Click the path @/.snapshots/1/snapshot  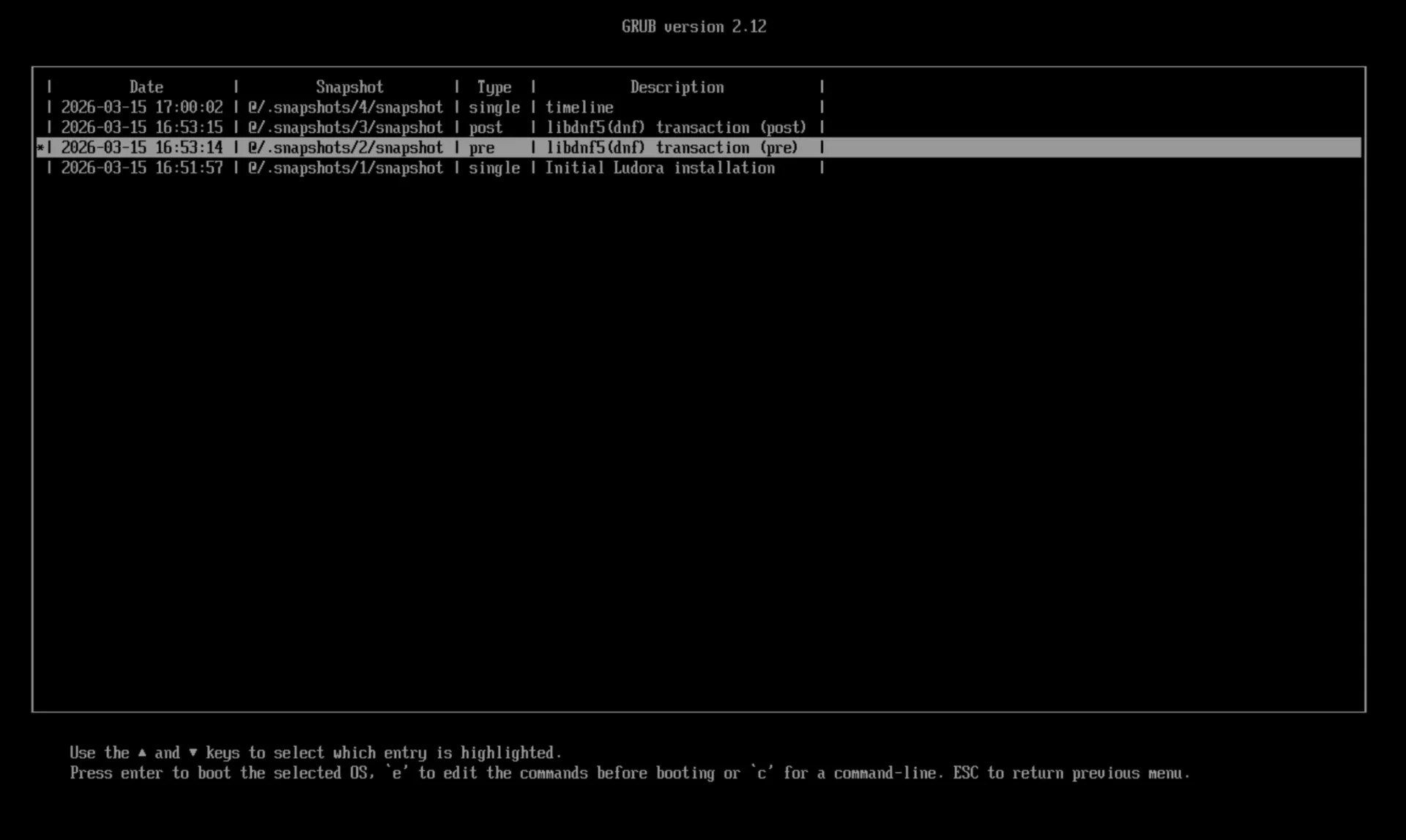tap(346, 168)
